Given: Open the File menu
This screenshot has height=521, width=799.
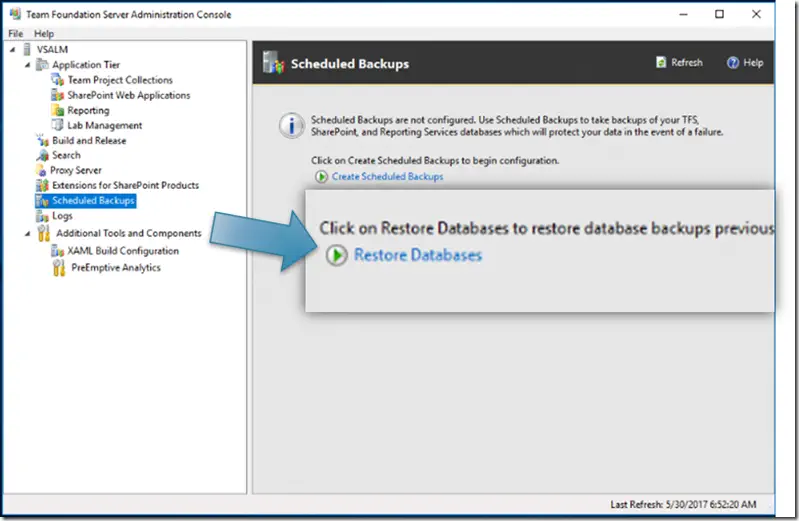Looking at the screenshot, I should [x=15, y=34].
